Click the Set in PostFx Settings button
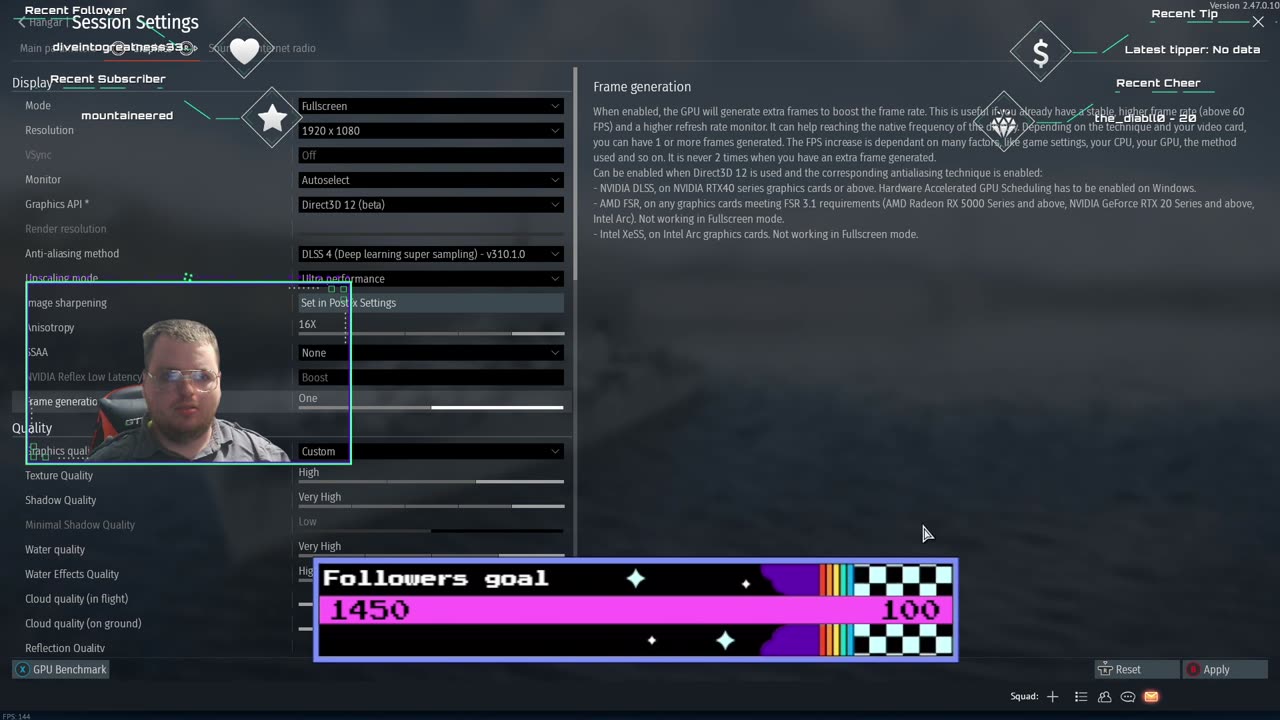The image size is (1280, 720). click(x=431, y=303)
